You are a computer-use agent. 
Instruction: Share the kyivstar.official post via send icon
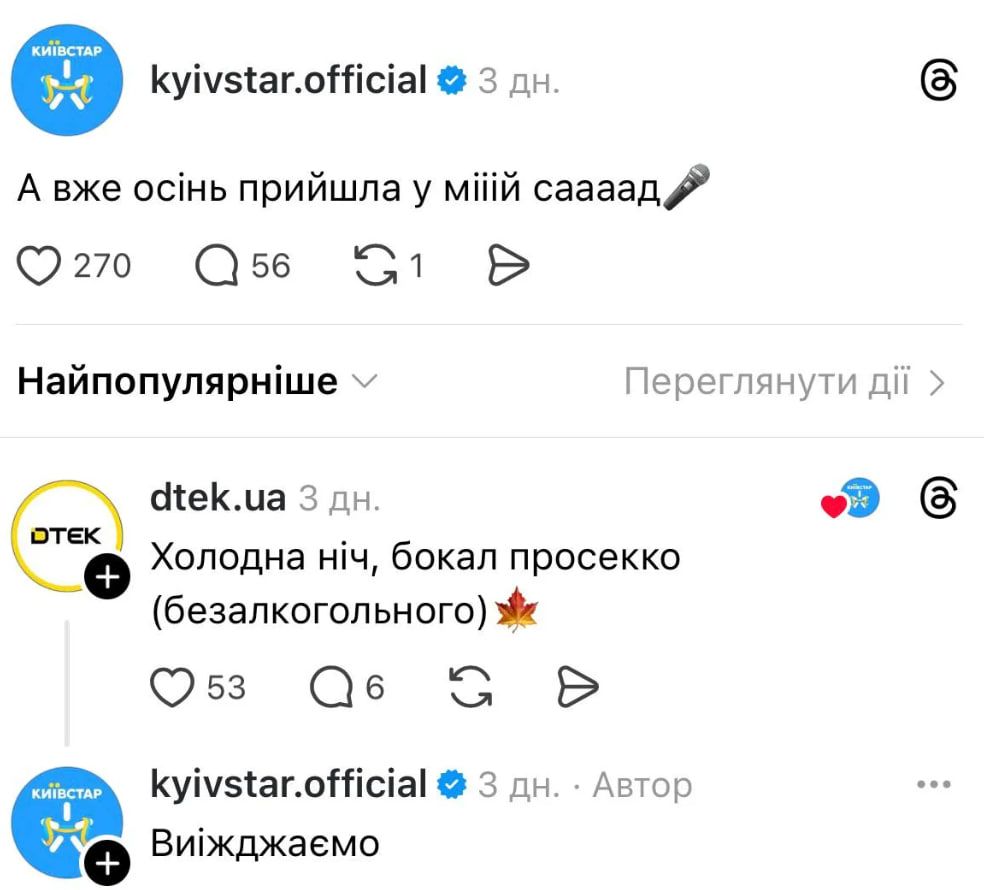click(x=508, y=265)
